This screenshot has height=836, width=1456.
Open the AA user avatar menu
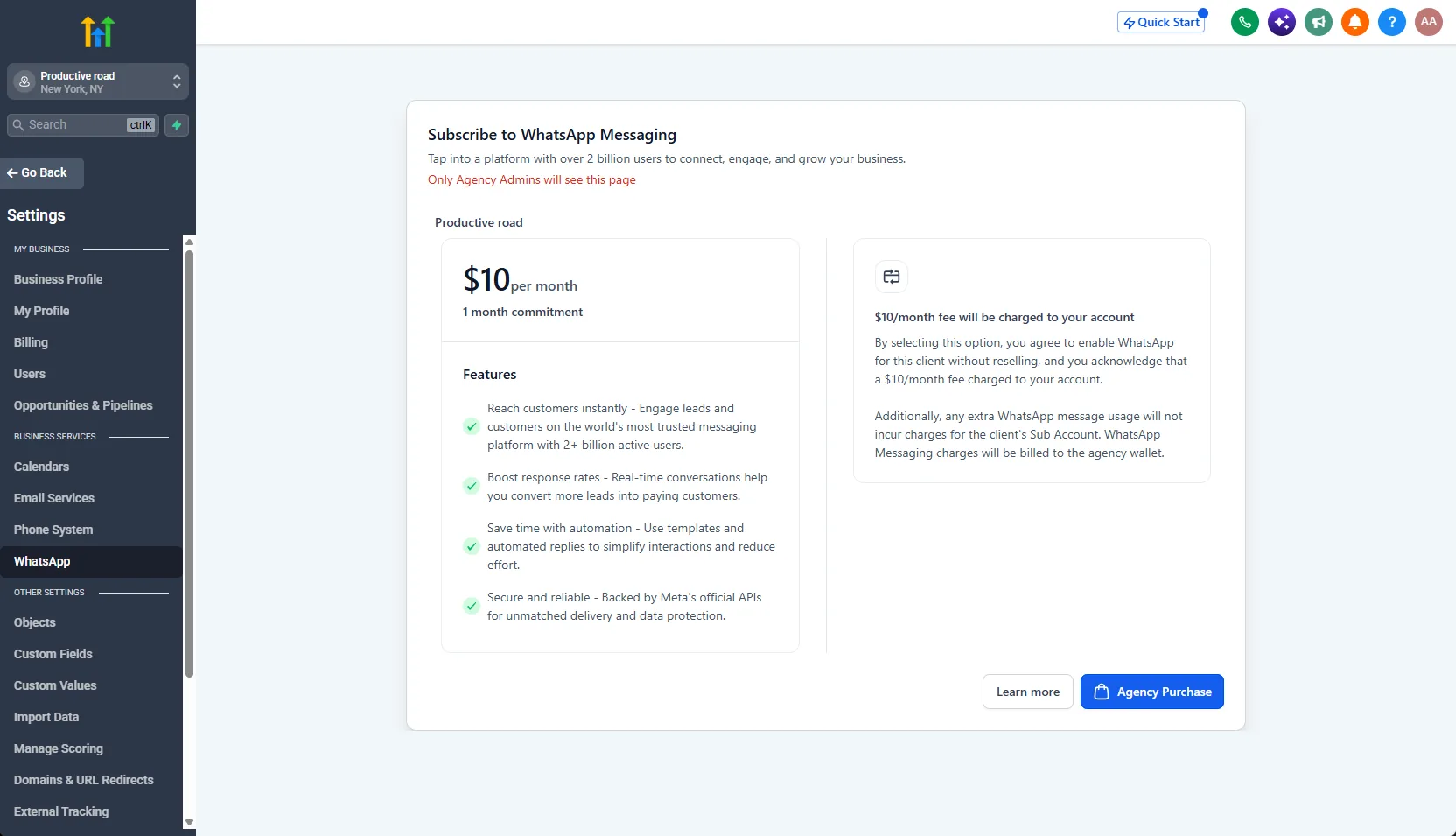(1429, 22)
